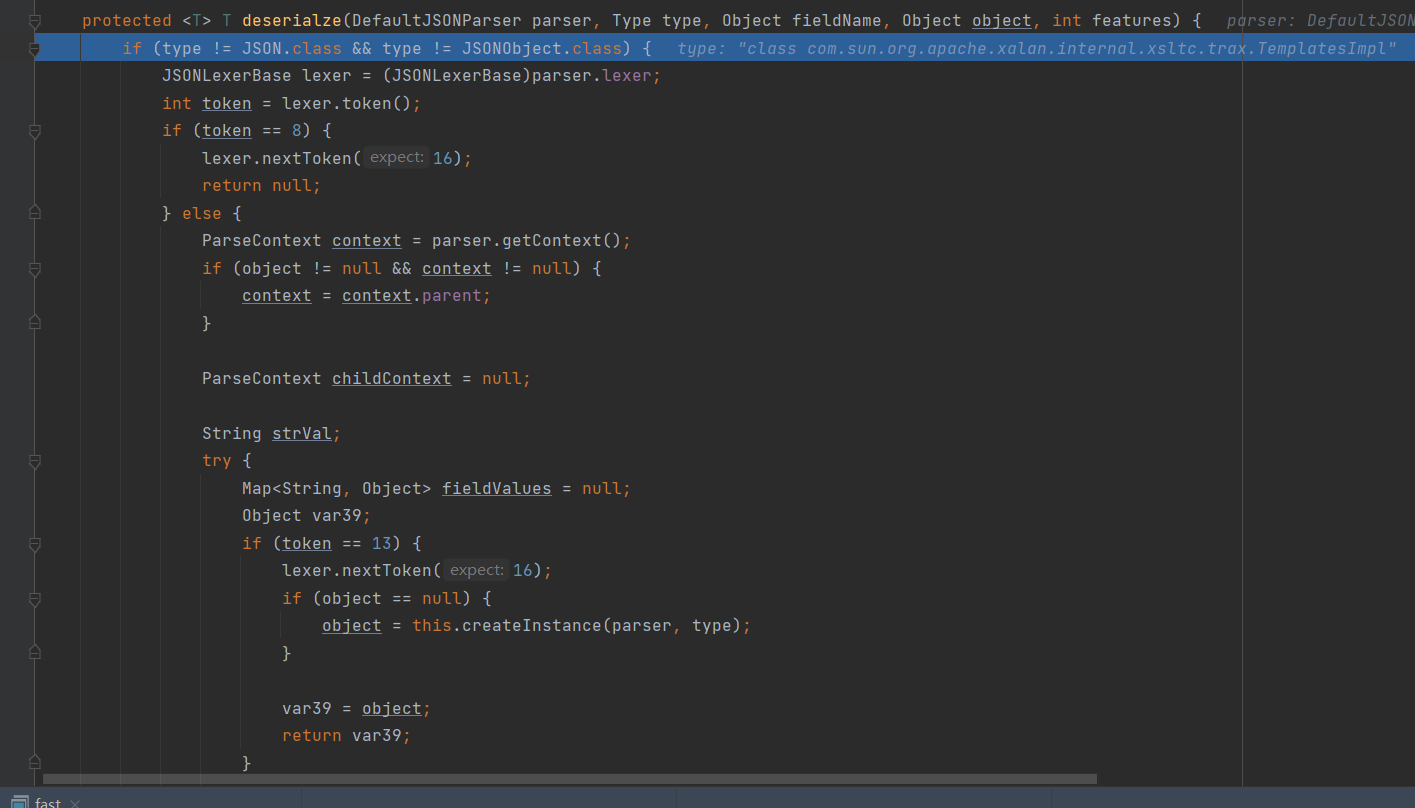Collapse fold at 'if (object != null && context'

(x=35, y=269)
